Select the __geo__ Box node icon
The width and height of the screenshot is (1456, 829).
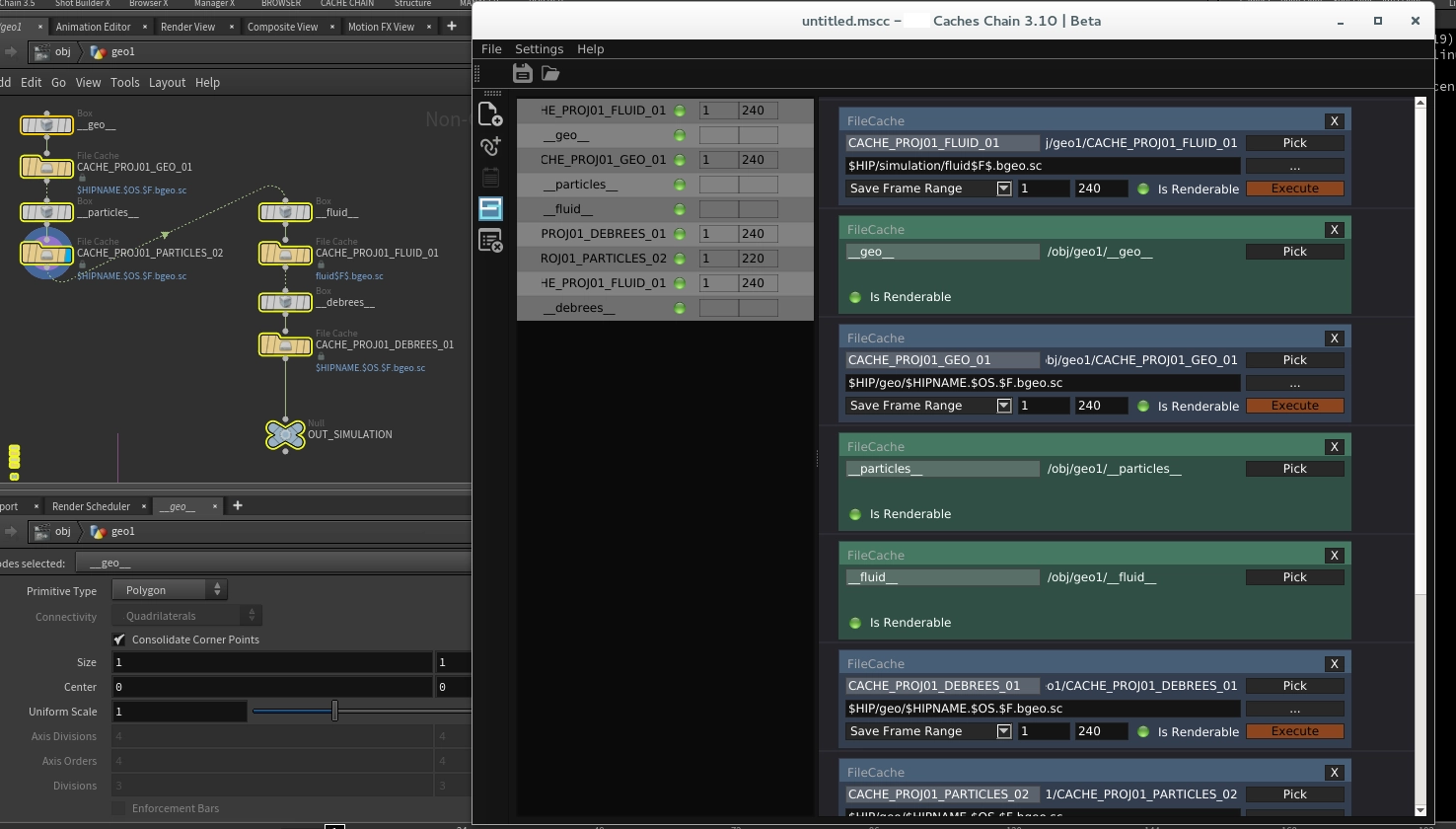pos(46,125)
